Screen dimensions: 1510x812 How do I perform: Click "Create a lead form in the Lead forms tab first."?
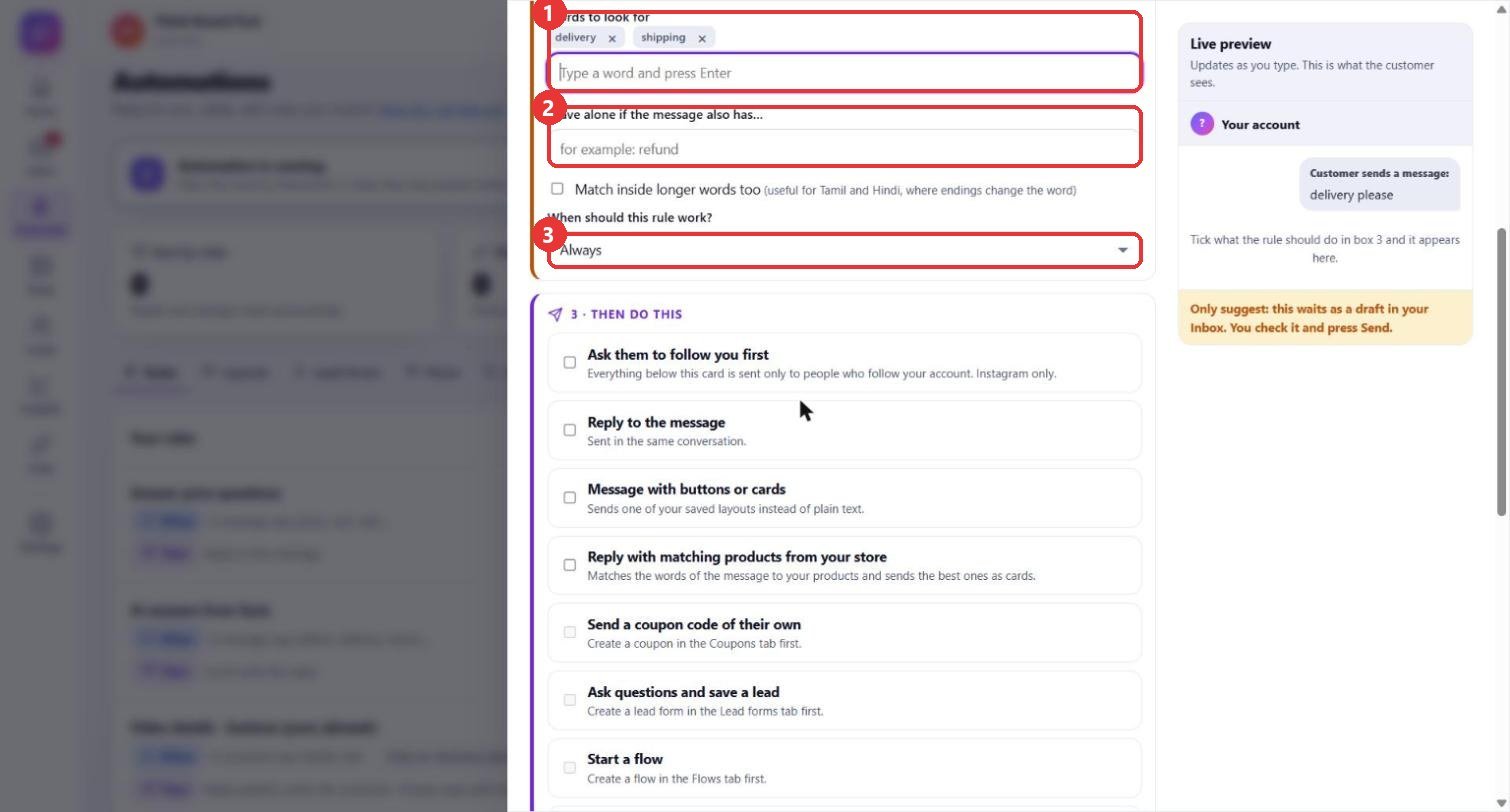705,711
